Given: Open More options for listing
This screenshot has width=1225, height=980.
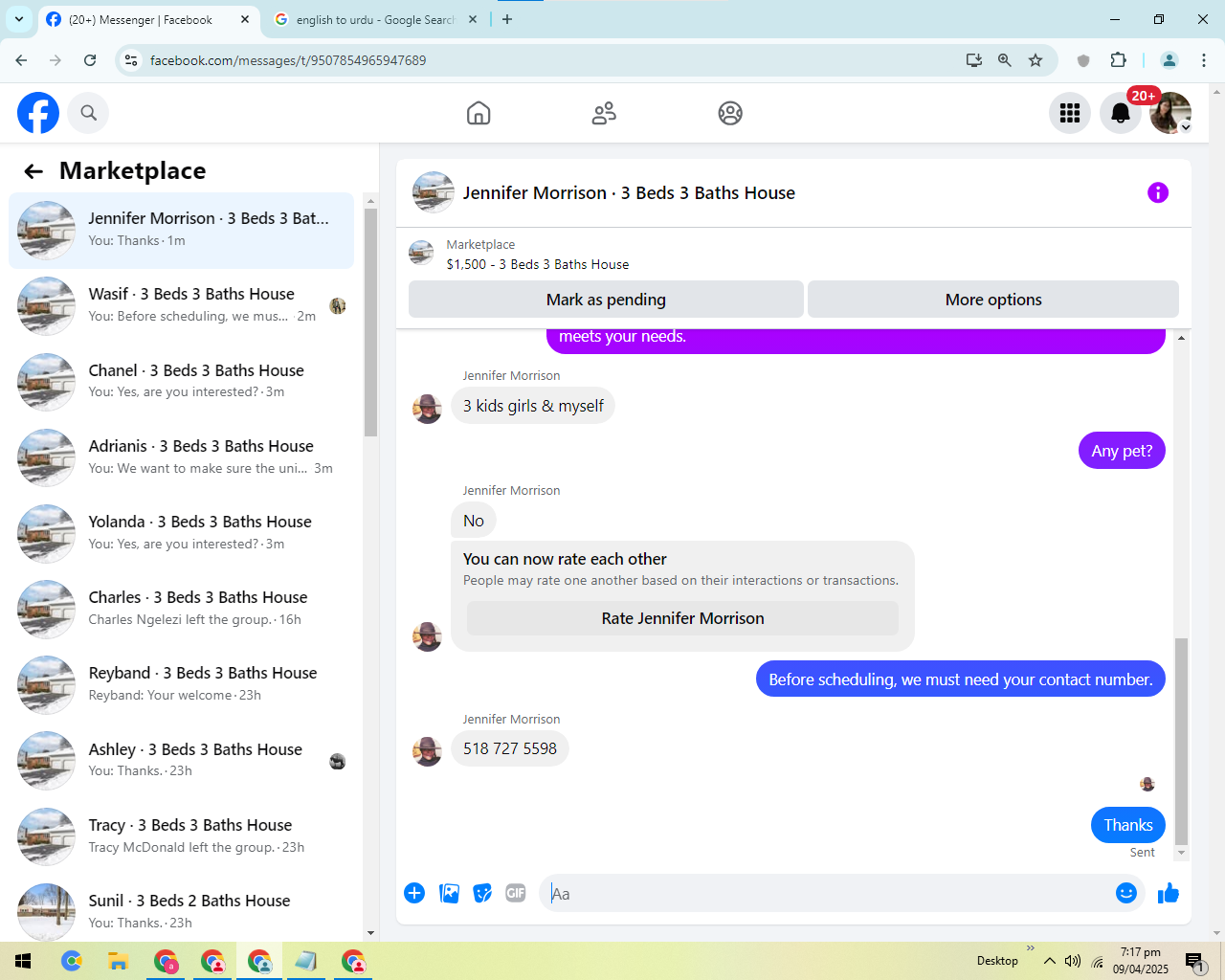Looking at the screenshot, I should 993,300.
